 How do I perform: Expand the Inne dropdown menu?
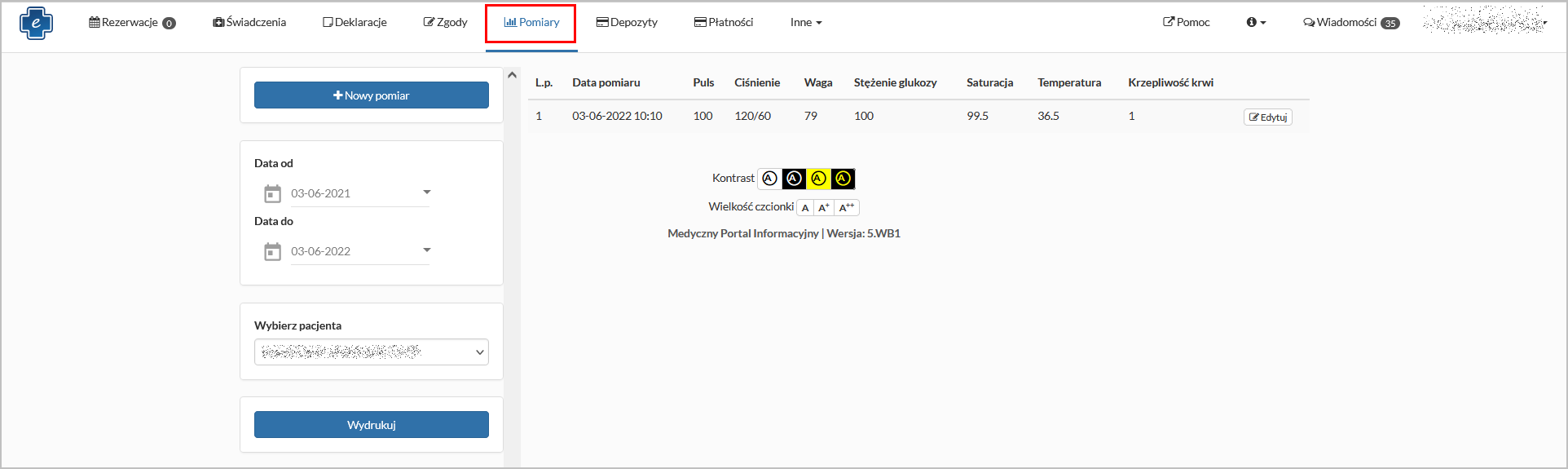(x=806, y=23)
